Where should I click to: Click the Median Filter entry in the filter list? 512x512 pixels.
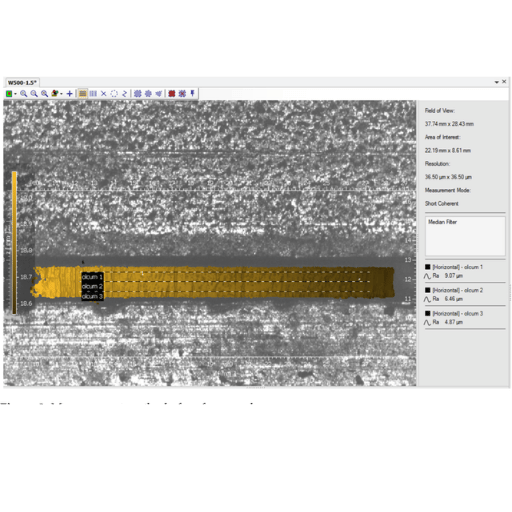pyautogui.click(x=442, y=222)
